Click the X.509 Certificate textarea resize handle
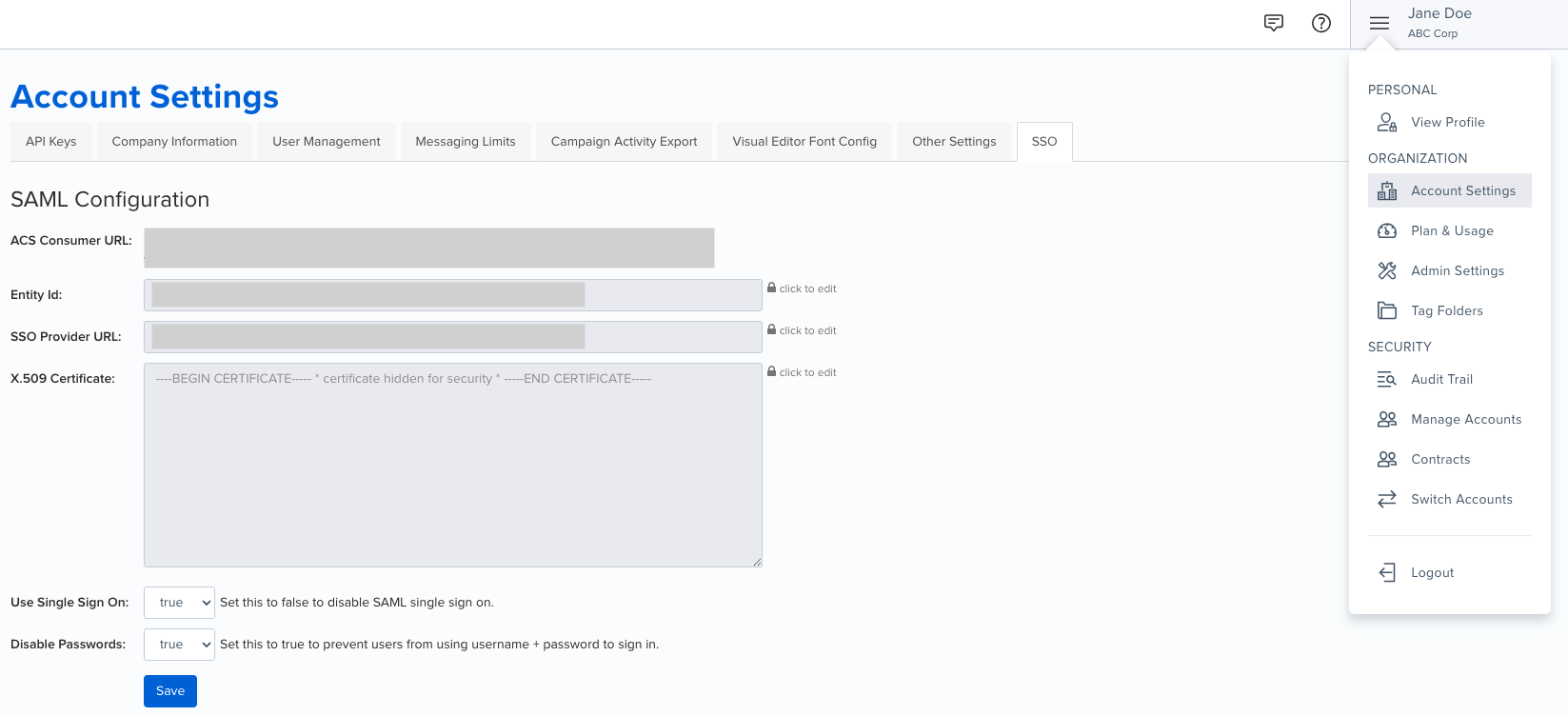Screen dimensions: 1568x716 click(757, 562)
